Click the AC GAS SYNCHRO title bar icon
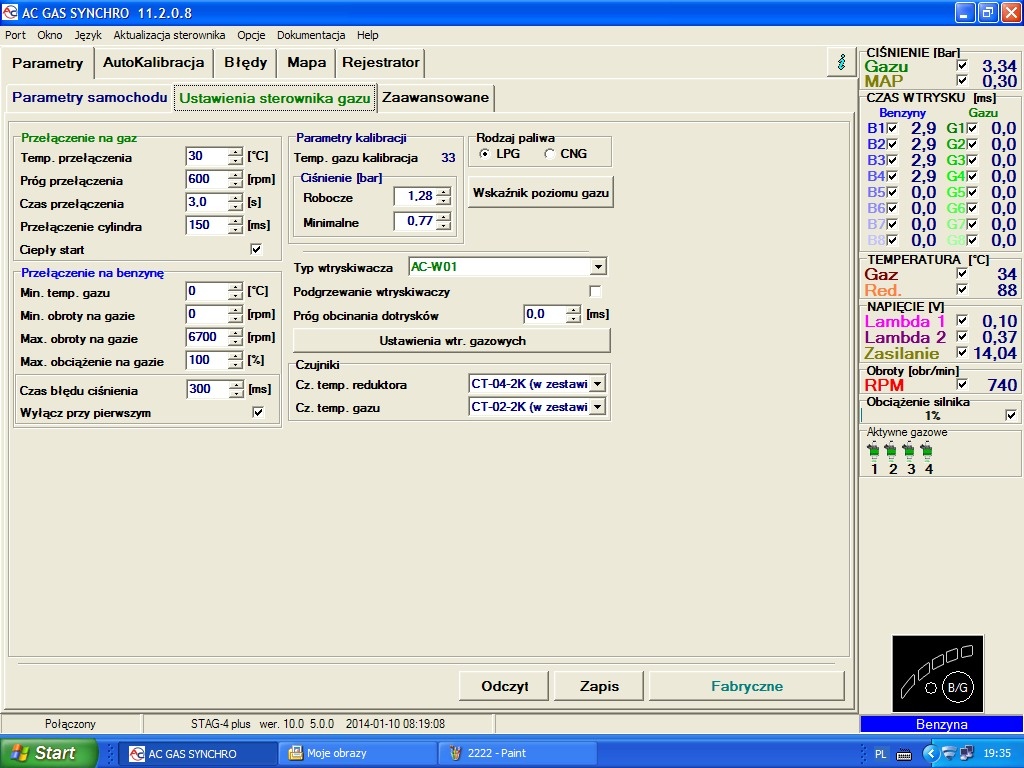The image size is (1024, 768). 10,12
